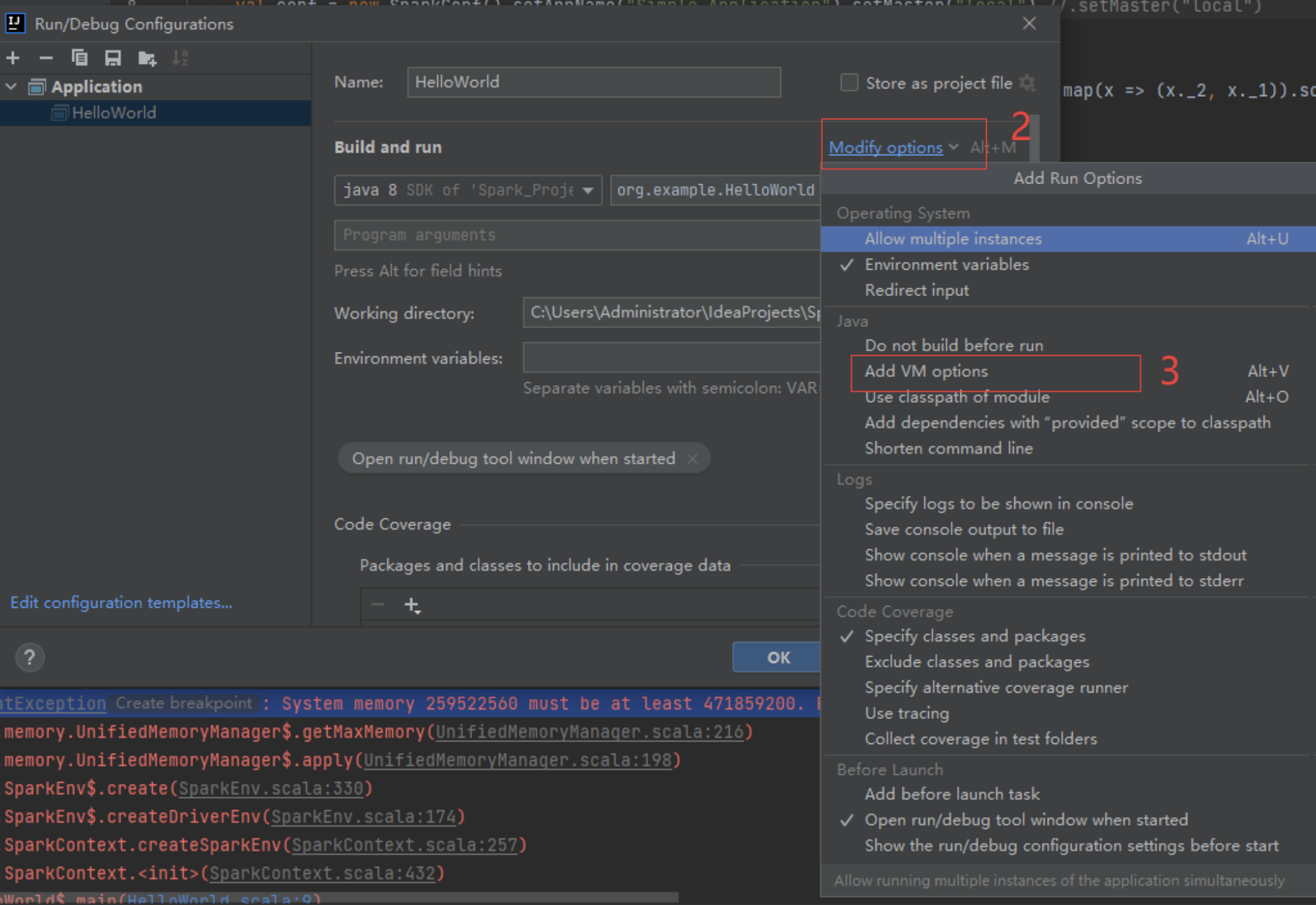Enable Store as project file checkbox

(849, 83)
